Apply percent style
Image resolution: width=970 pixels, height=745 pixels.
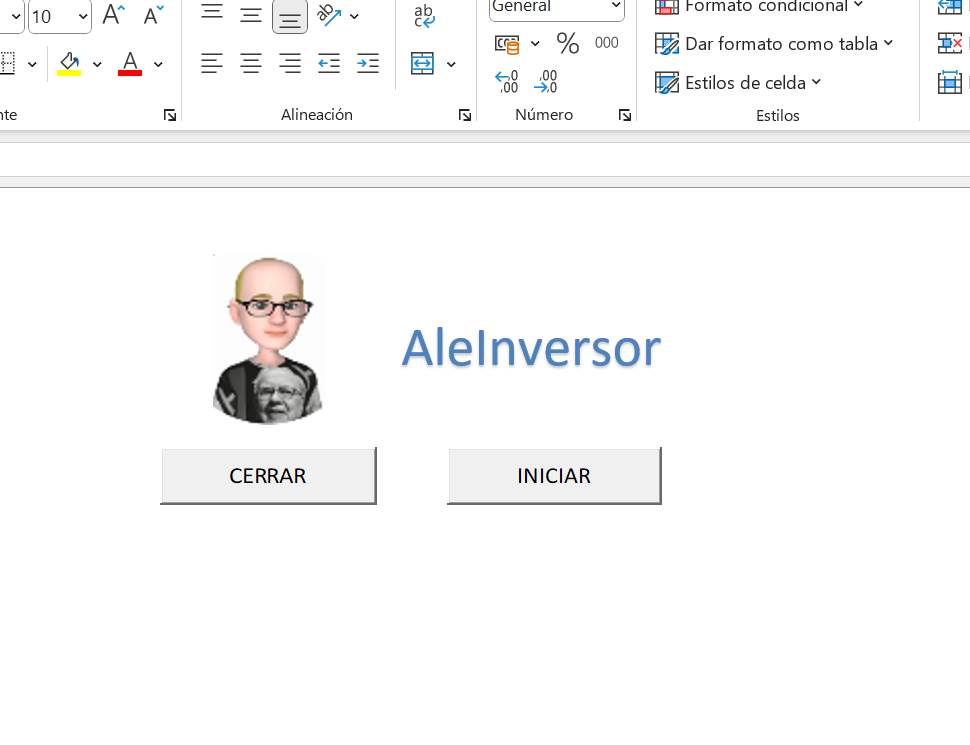(568, 43)
